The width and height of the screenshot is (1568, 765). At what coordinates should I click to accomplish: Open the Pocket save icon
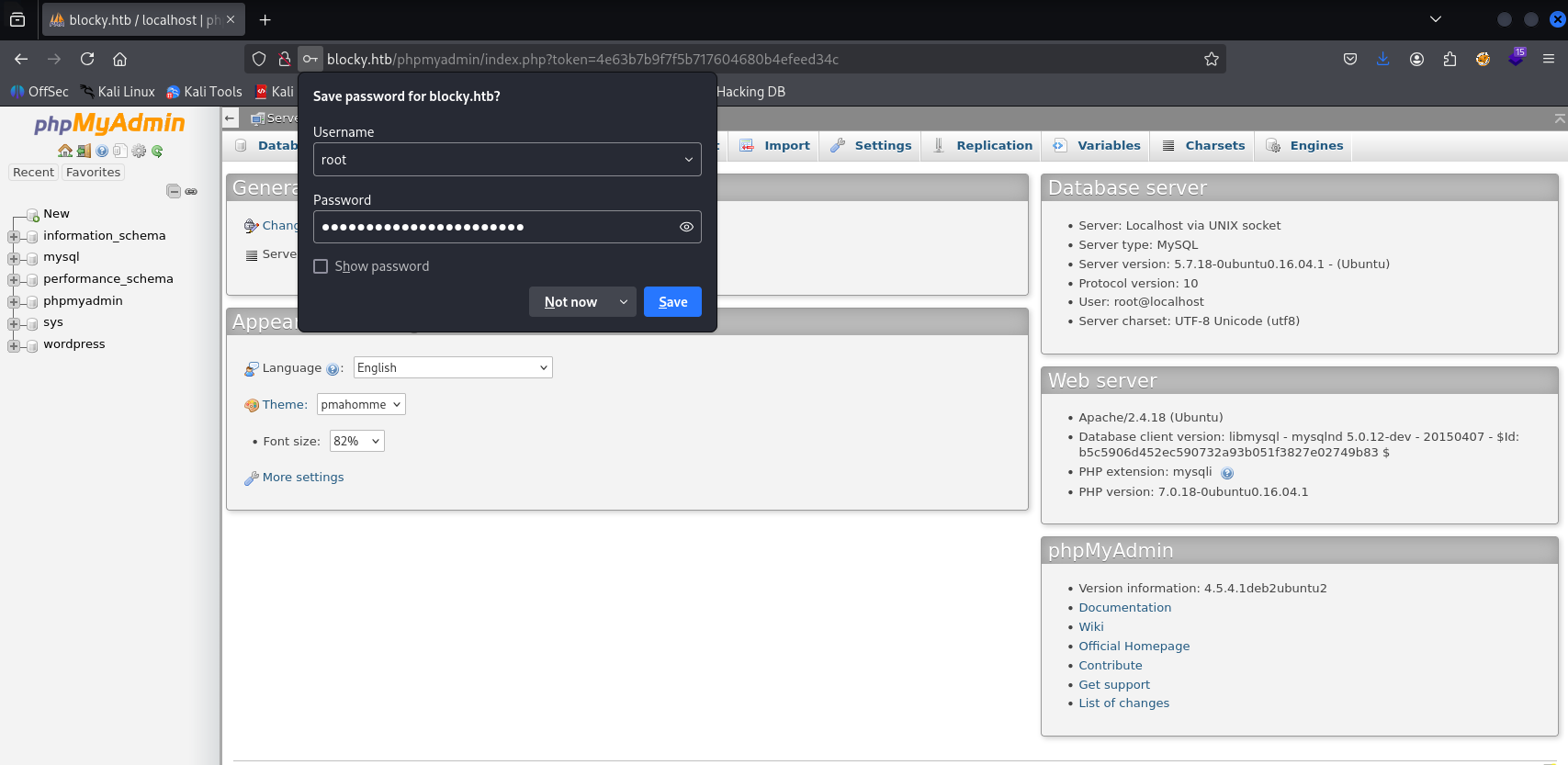click(x=1350, y=59)
